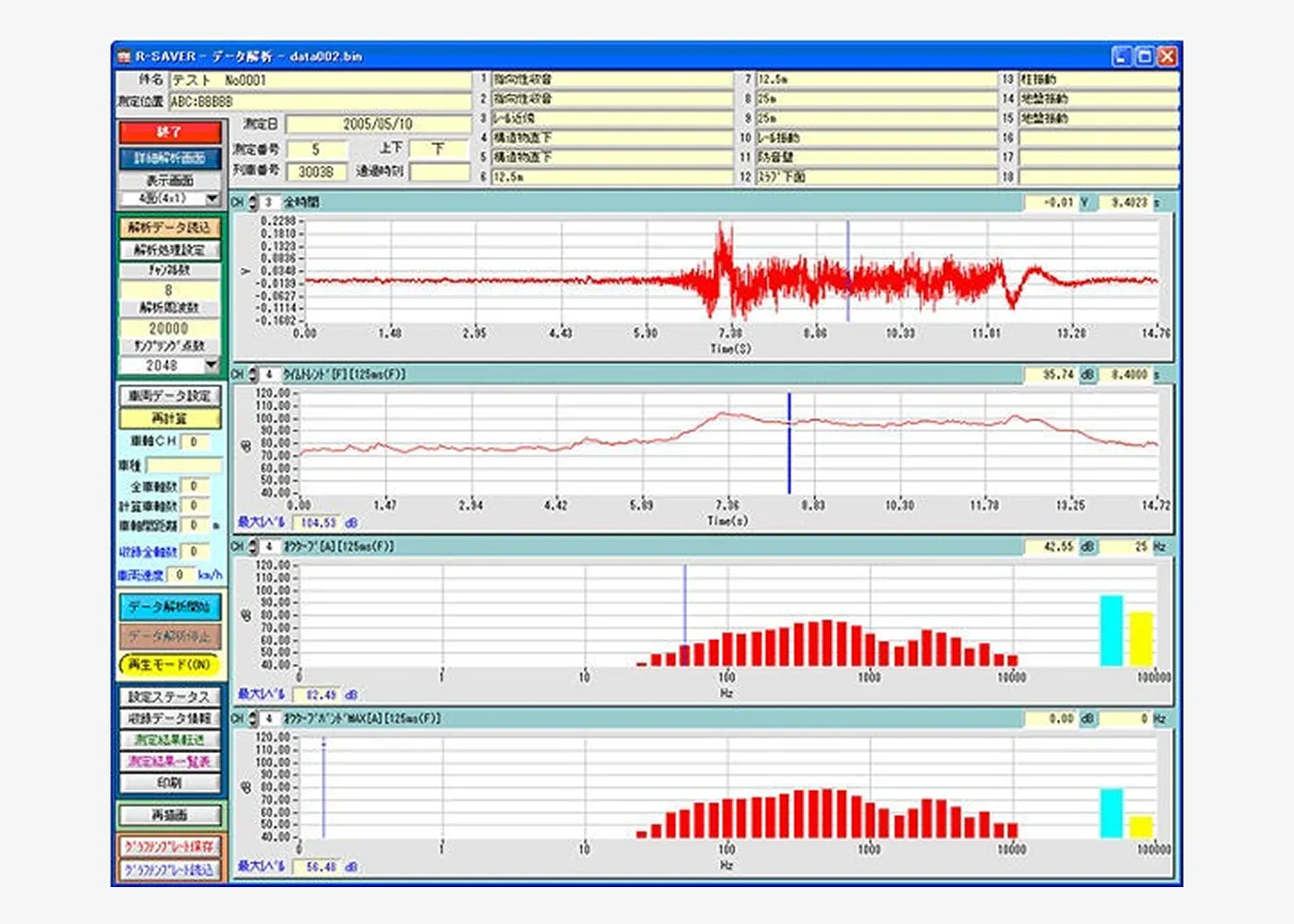This screenshot has width=1294, height=924.
Task: Start analysis with the データ解析開始 button
Action: click(x=169, y=606)
